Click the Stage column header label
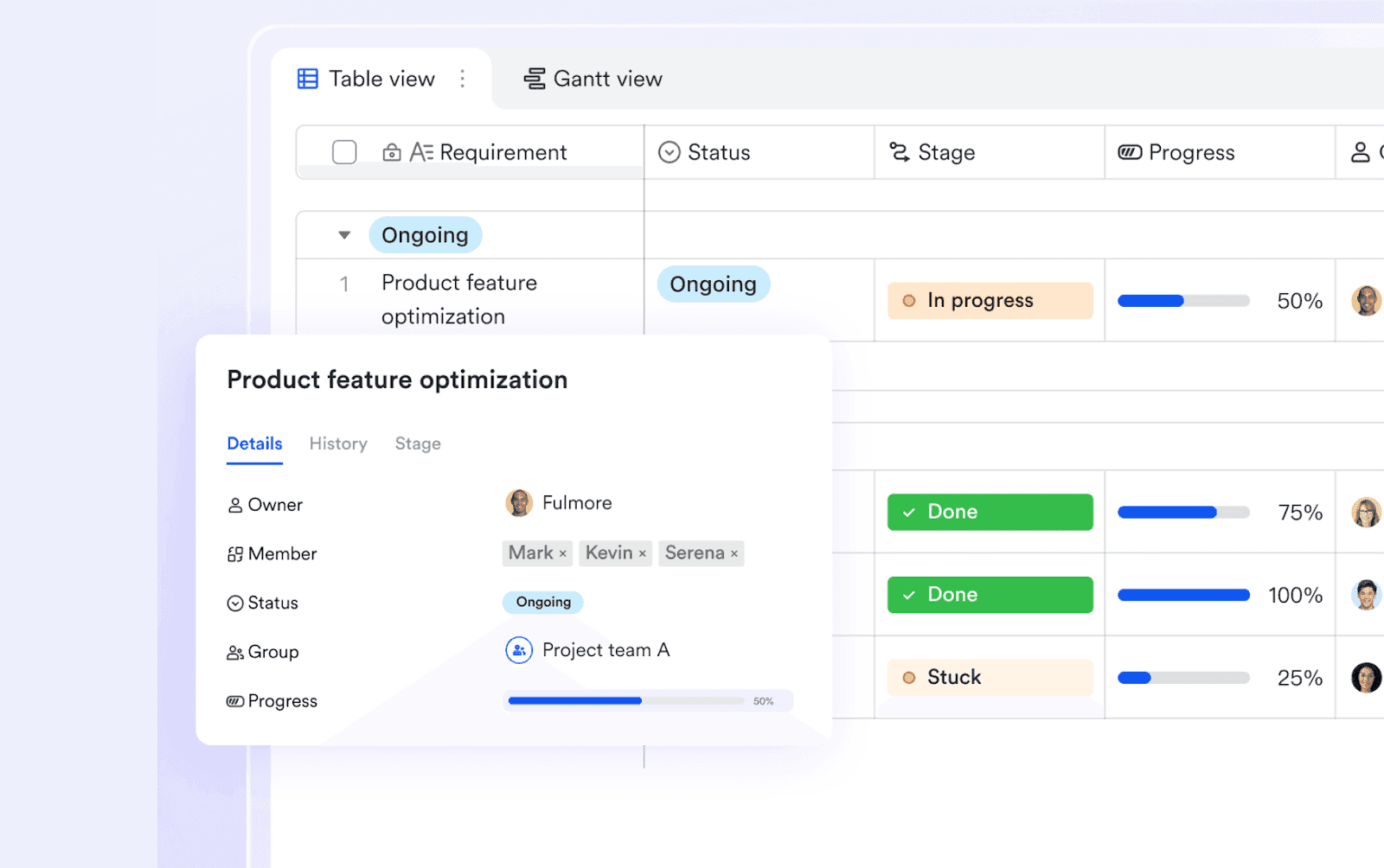 [x=946, y=152]
